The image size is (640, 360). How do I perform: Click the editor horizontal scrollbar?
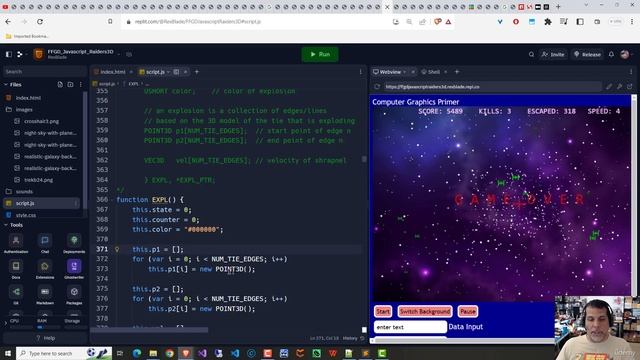pyautogui.click(x=149, y=330)
